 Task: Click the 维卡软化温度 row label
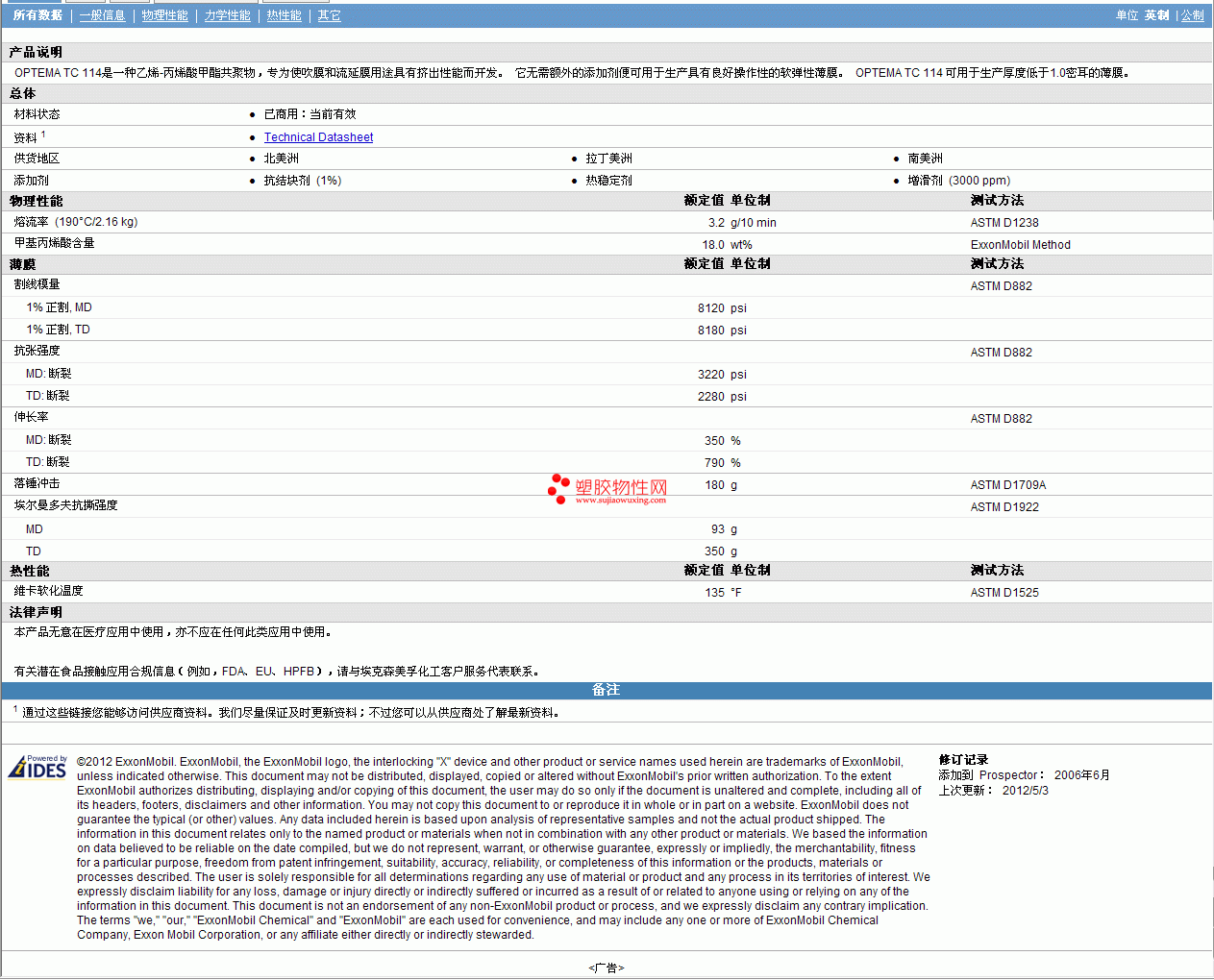coord(48,591)
